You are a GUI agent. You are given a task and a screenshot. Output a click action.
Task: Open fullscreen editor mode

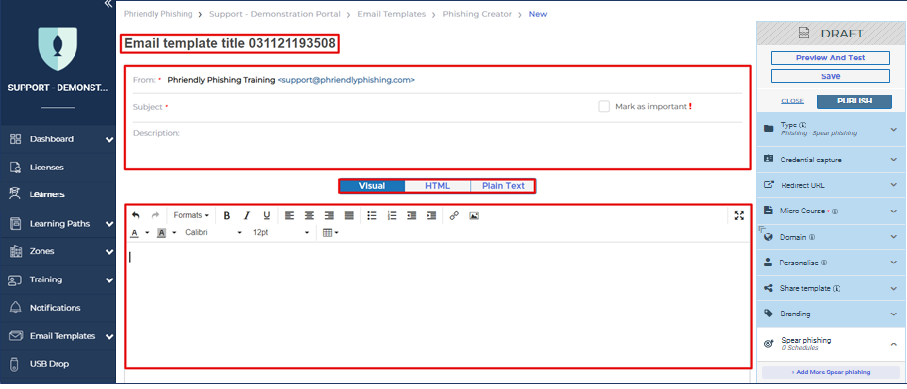coord(739,215)
